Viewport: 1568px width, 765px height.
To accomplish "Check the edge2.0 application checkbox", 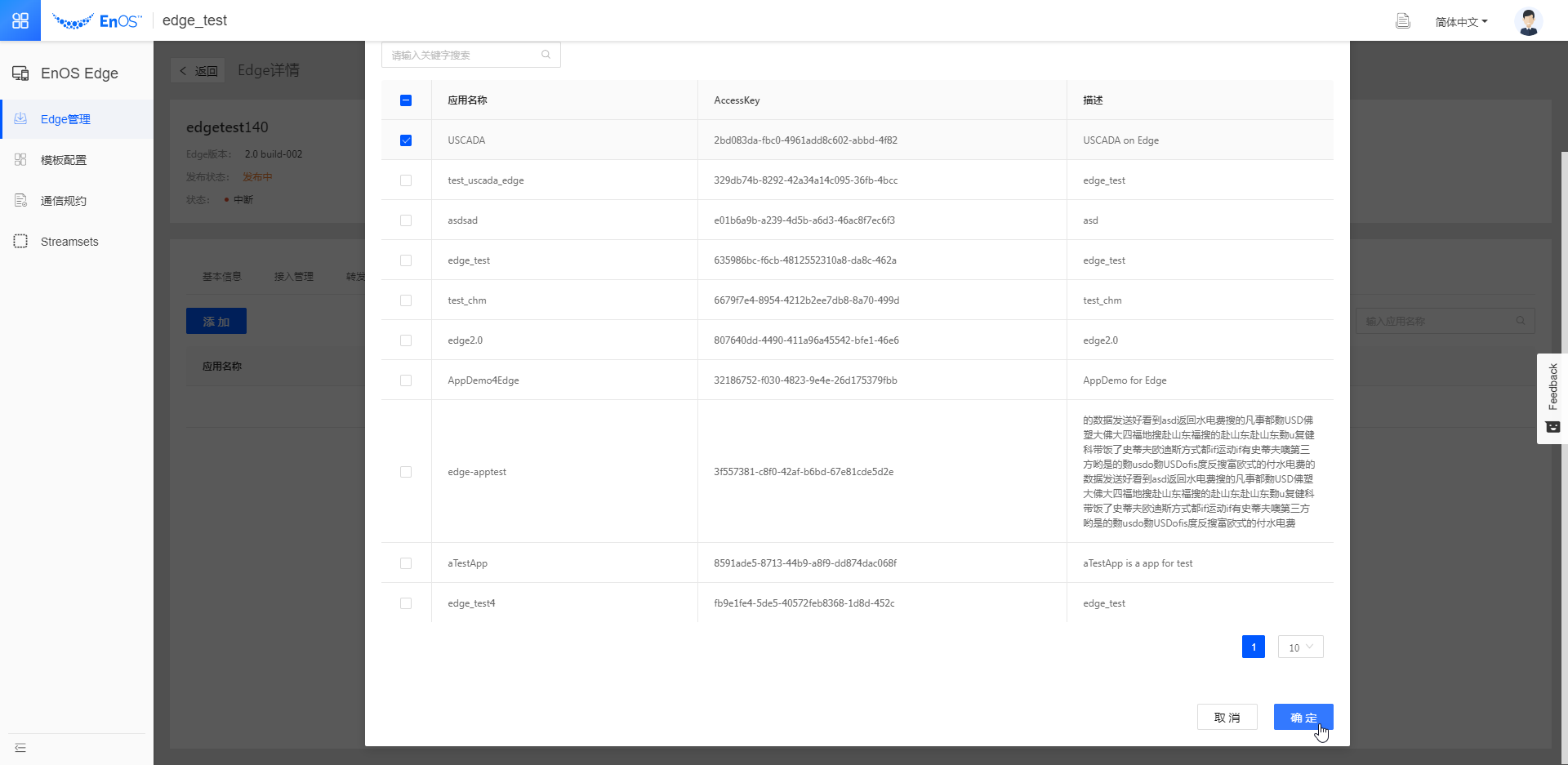I will coord(406,340).
